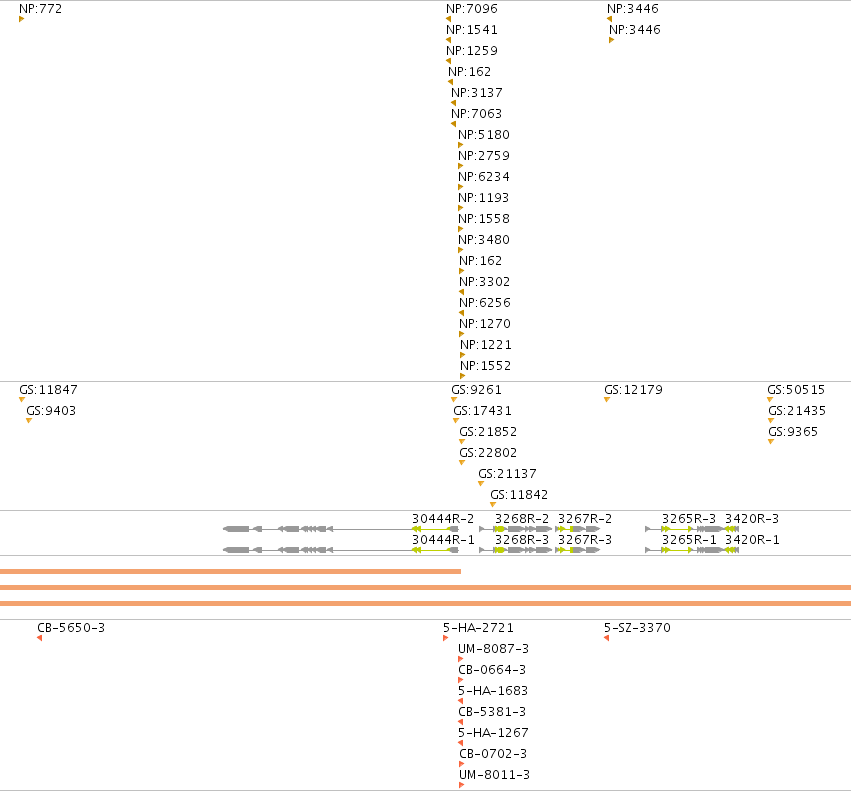The width and height of the screenshot is (851, 791).
Task: Open the 3268R-2 transcript
Action: (522, 518)
